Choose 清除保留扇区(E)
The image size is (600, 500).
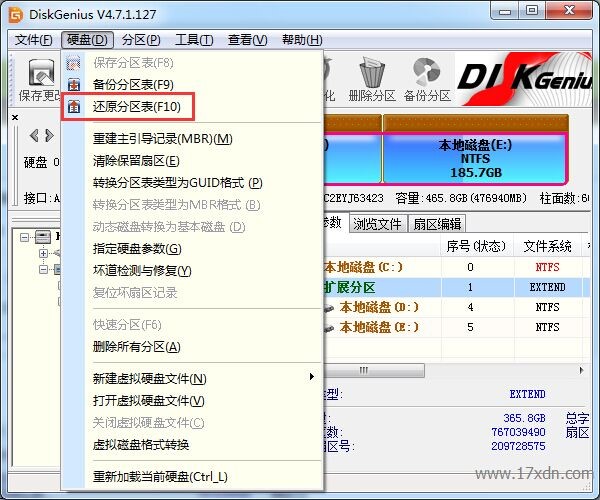tap(192, 161)
